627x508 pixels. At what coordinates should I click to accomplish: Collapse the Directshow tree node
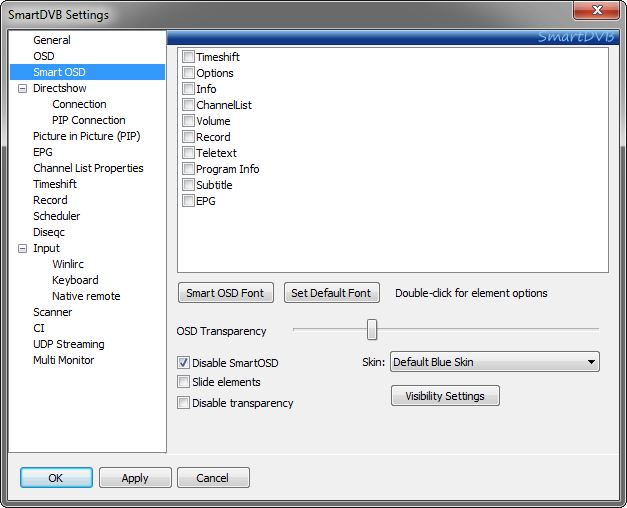click(23, 88)
